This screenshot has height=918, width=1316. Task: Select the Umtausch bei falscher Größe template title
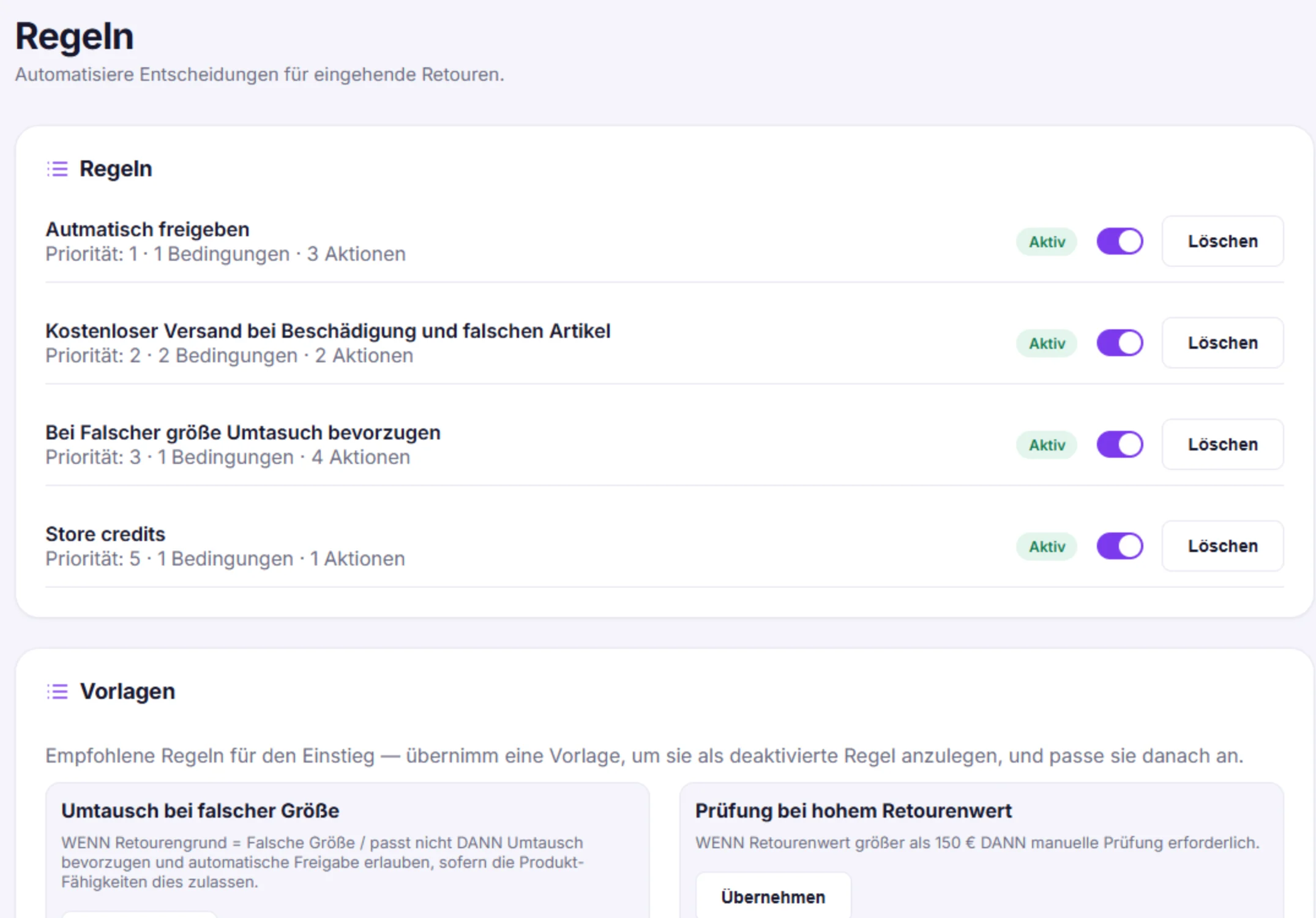(200, 811)
